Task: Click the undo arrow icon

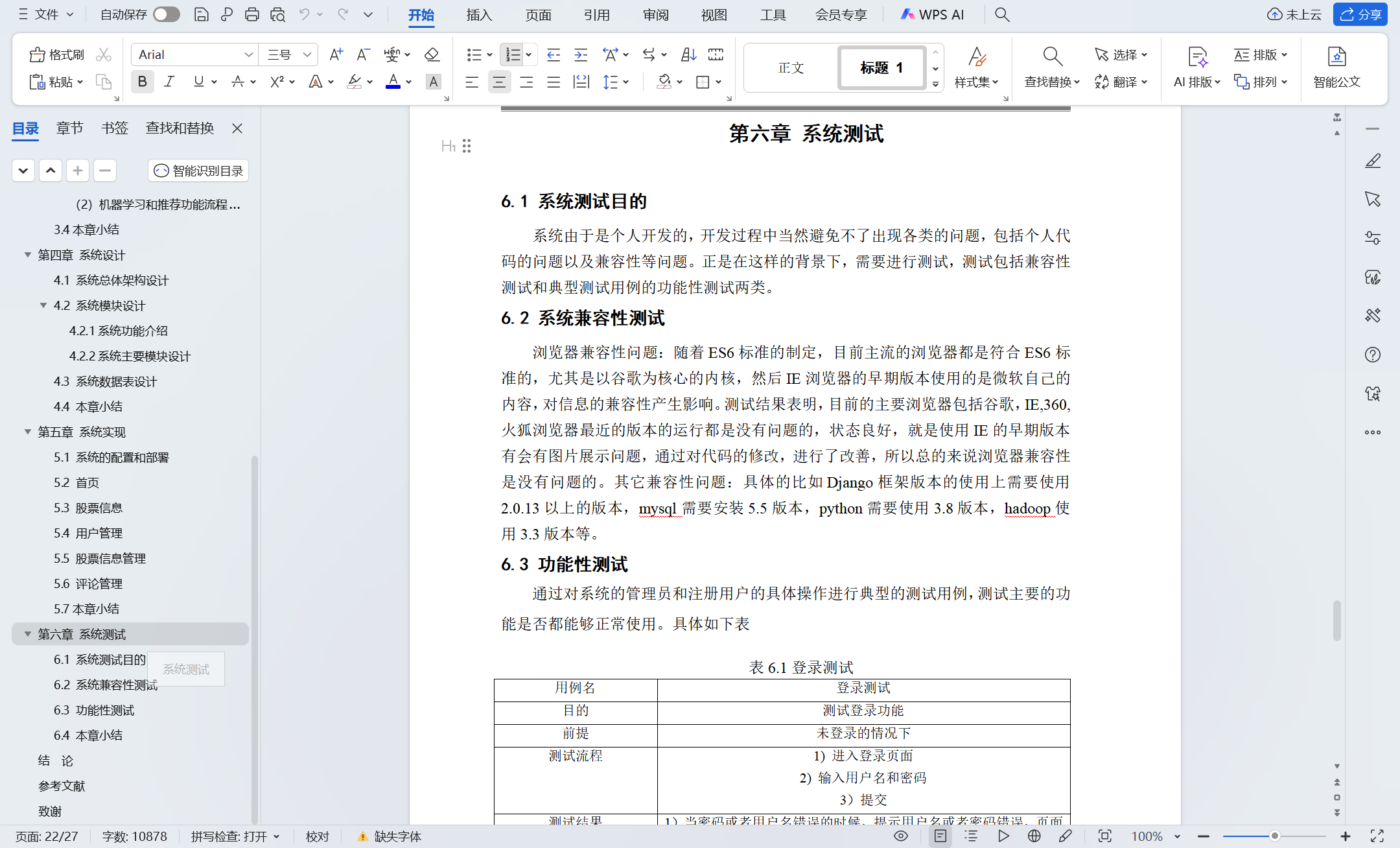Action: (304, 14)
